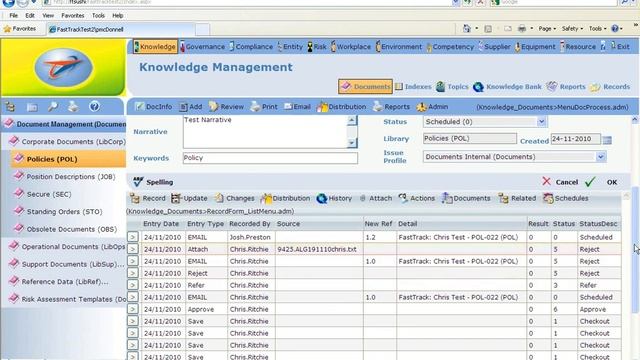Run the Spelling check

153,182
